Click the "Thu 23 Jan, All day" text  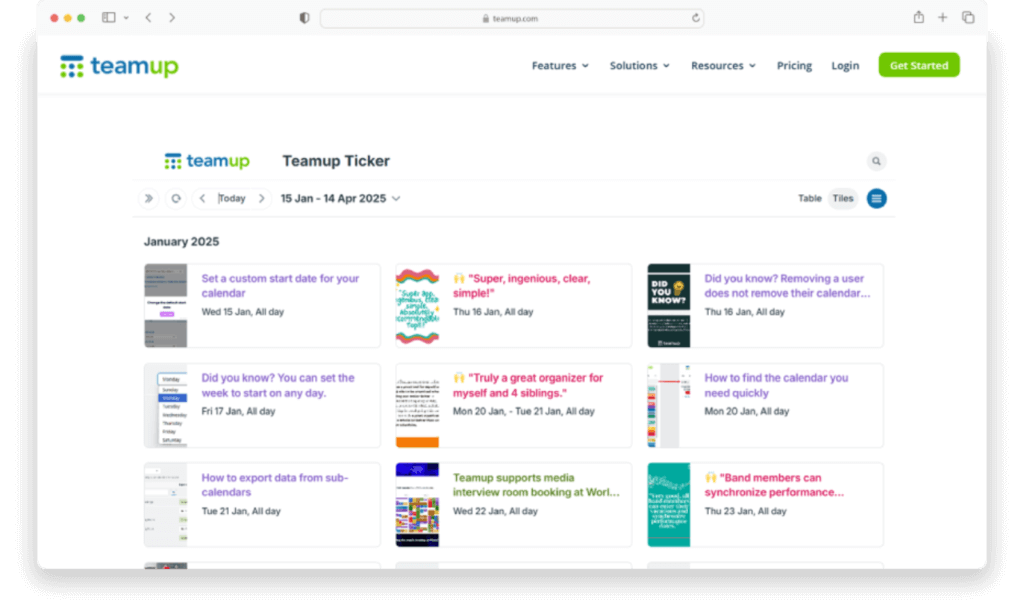coord(745,511)
